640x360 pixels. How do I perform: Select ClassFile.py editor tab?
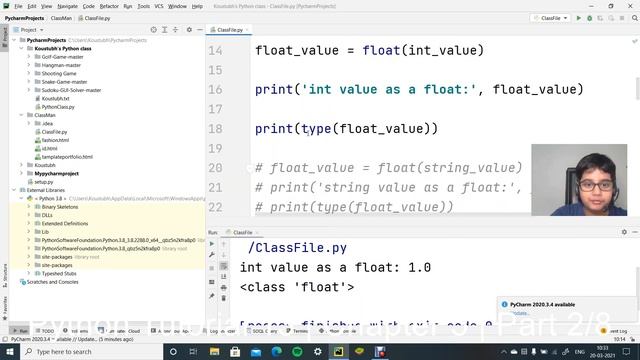coord(228,30)
